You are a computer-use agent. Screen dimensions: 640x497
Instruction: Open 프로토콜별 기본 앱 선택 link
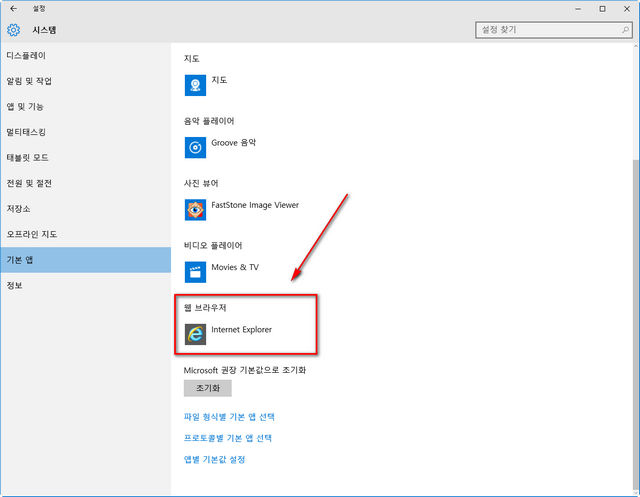228,438
